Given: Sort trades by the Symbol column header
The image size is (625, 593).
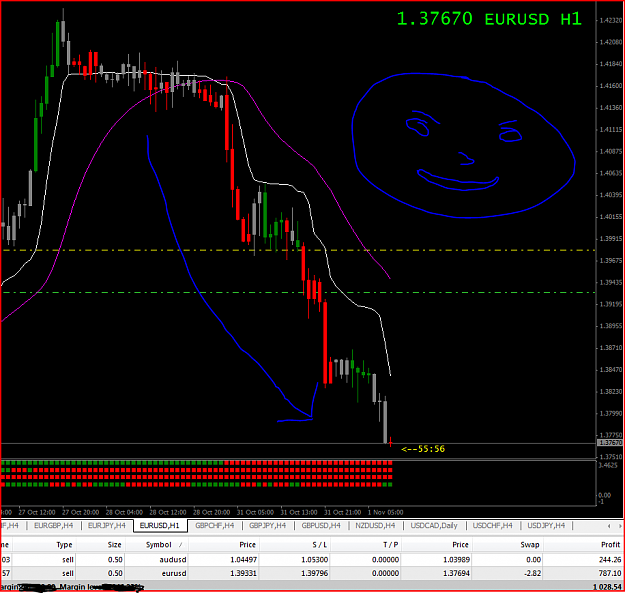Looking at the screenshot, I should coord(158,545).
